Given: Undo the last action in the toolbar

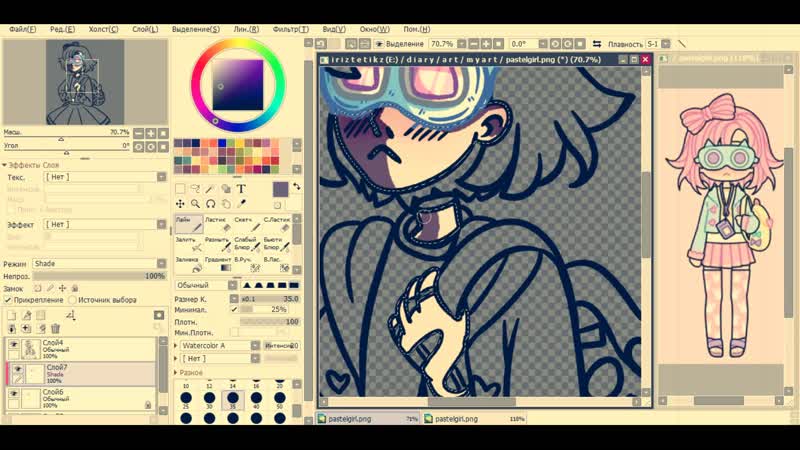Looking at the screenshot, I should [x=321, y=44].
